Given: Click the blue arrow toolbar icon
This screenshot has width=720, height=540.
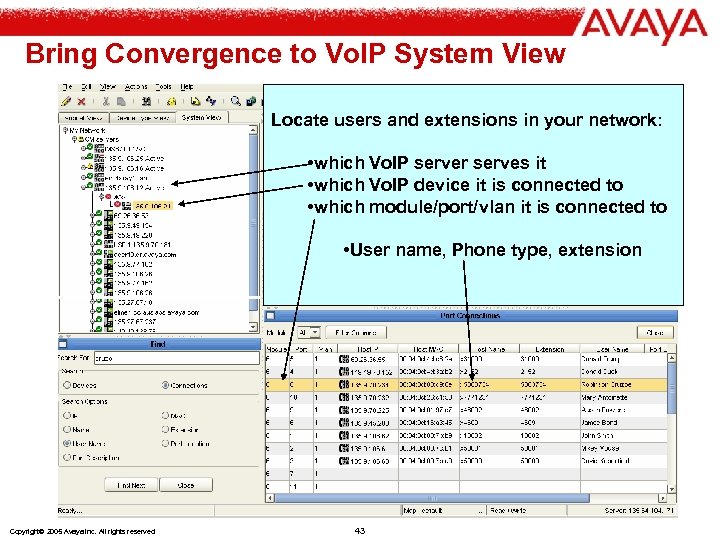Looking at the screenshot, I should coord(211,101).
